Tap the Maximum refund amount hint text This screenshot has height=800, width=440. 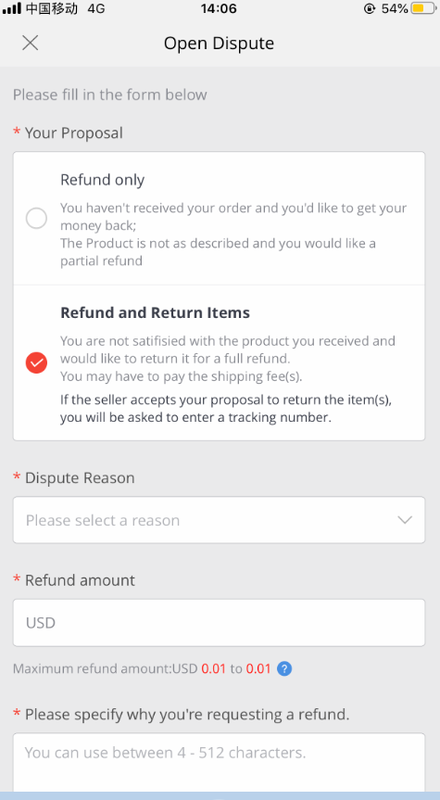pos(142,668)
